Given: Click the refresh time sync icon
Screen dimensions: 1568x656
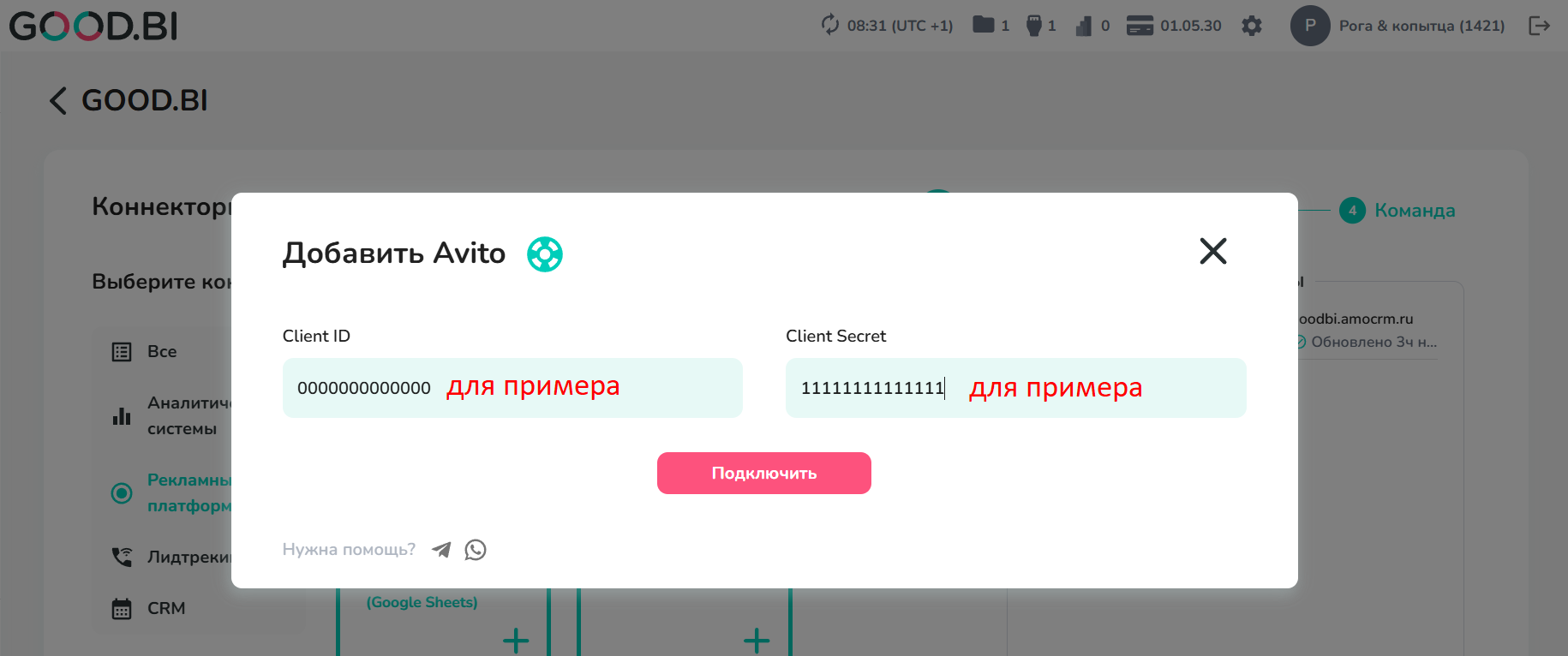Looking at the screenshot, I should [x=829, y=25].
